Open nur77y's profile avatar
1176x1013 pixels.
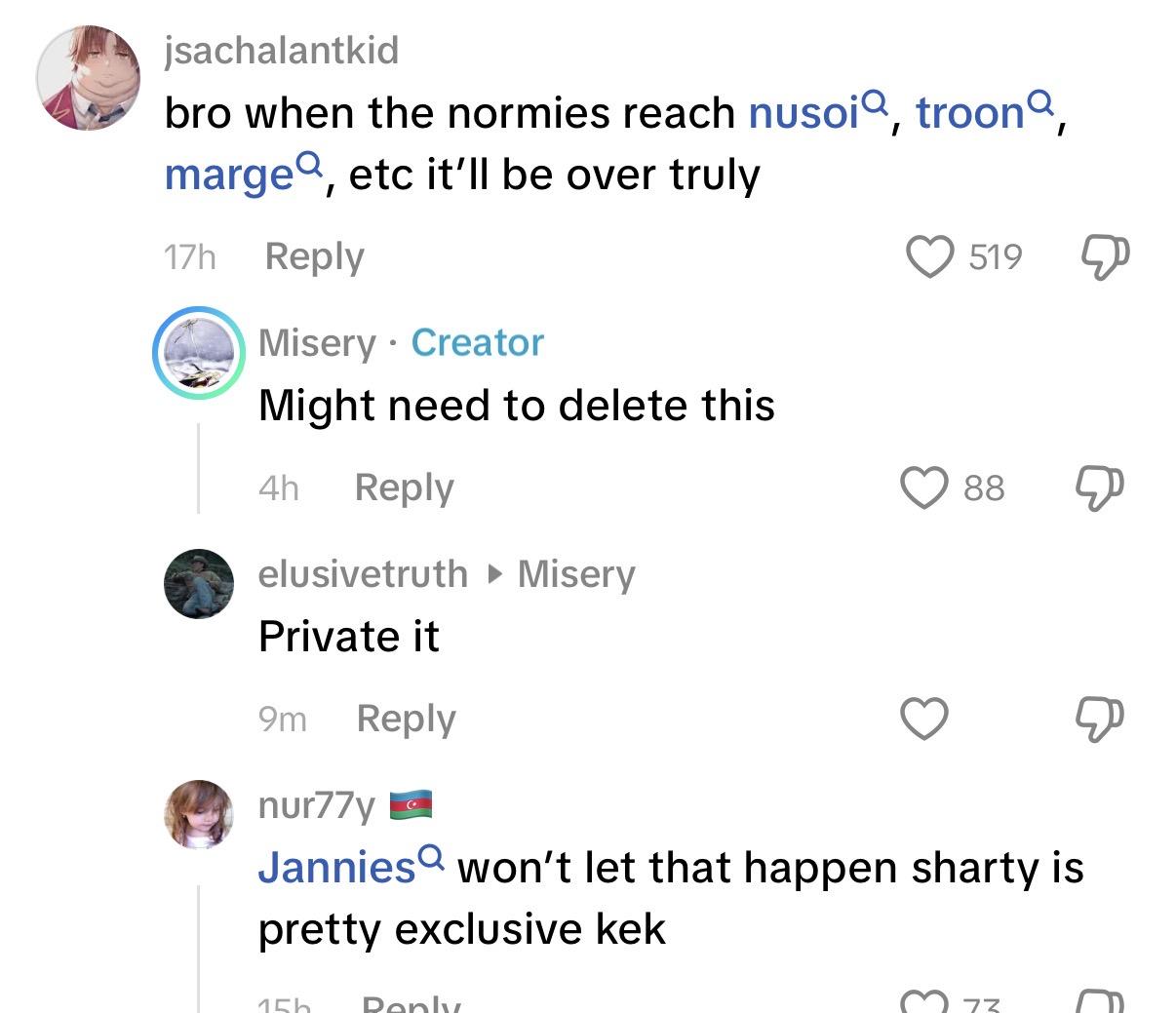pyautogui.click(x=199, y=814)
